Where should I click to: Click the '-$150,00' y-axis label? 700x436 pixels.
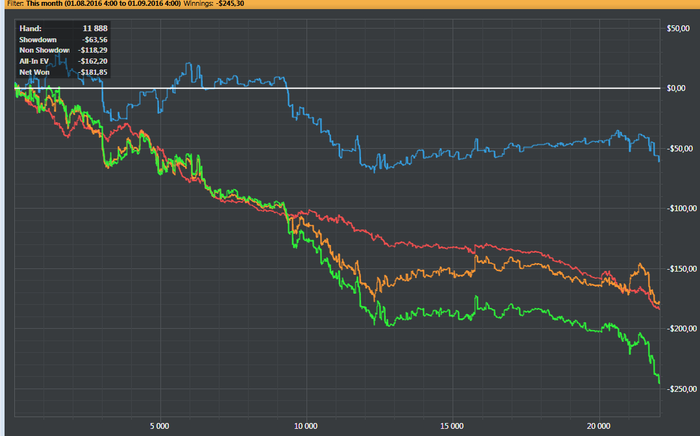coord(682,269)
